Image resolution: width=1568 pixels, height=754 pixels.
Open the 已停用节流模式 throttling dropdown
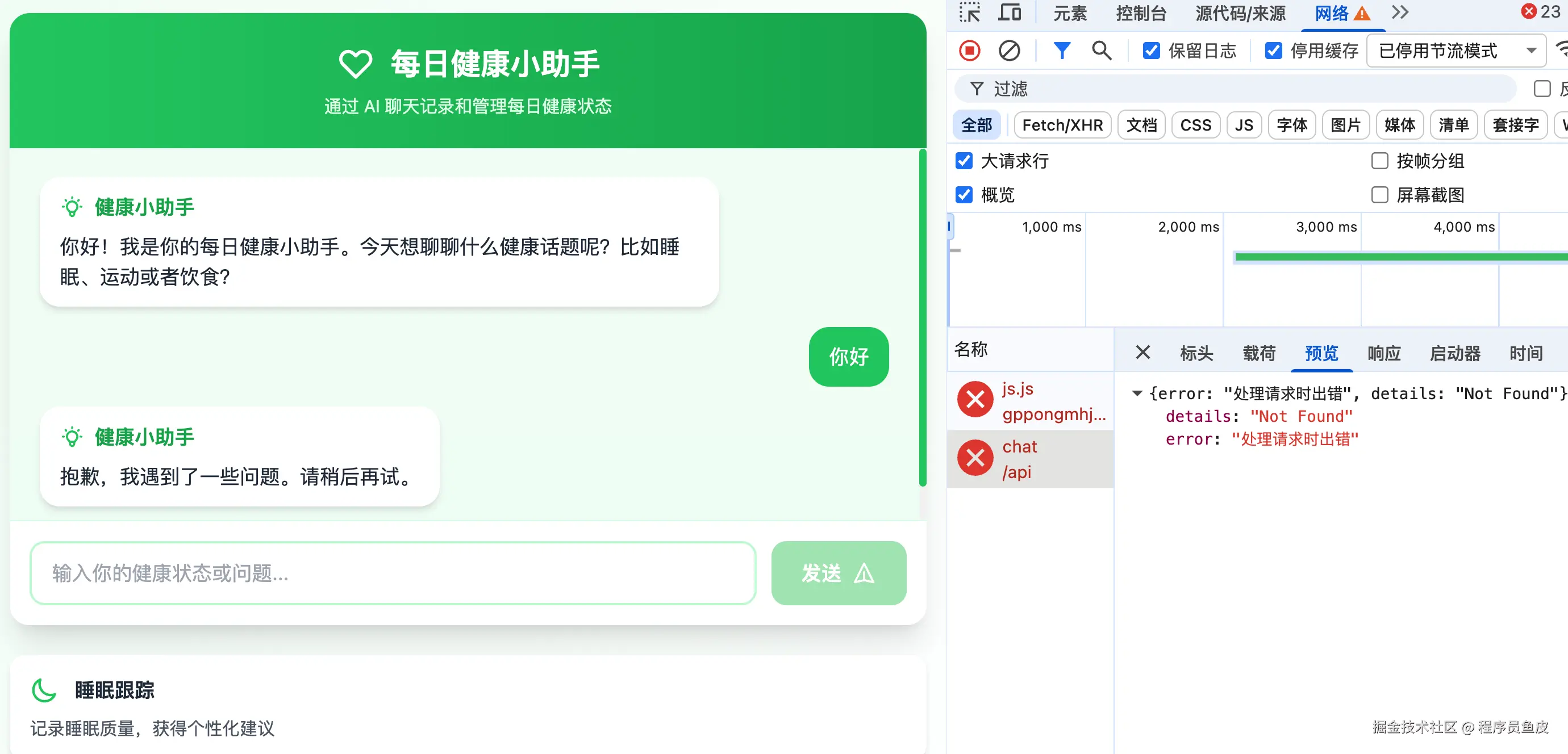[1456, 51]
